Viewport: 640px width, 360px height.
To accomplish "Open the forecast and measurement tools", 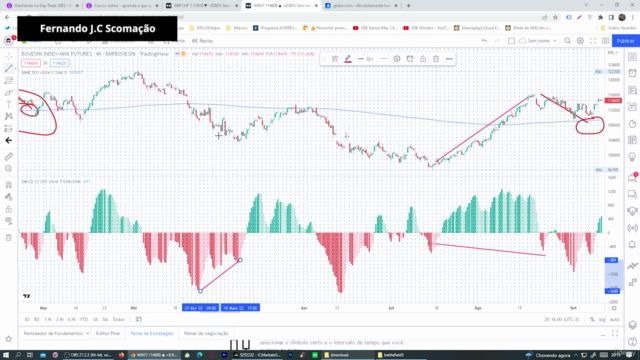I will tap(9, 129).
